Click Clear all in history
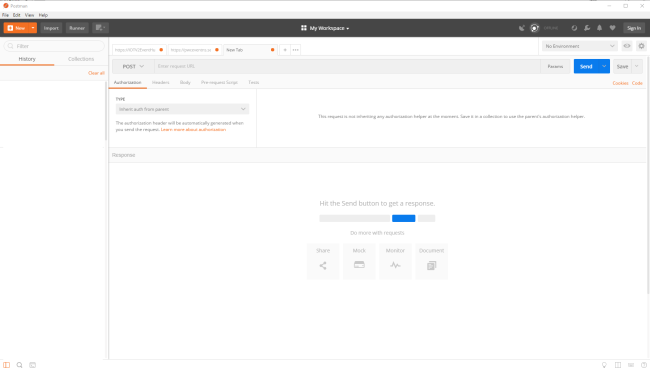This screenshot has height=369, width=650. tap(96, 73)
